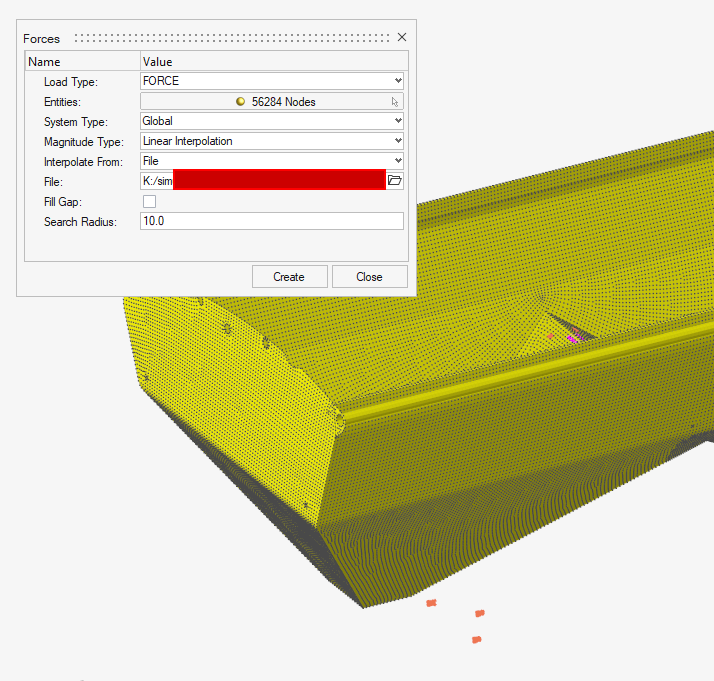Click the Entities label
Viewport: 714px width, 681px height.
62,102
